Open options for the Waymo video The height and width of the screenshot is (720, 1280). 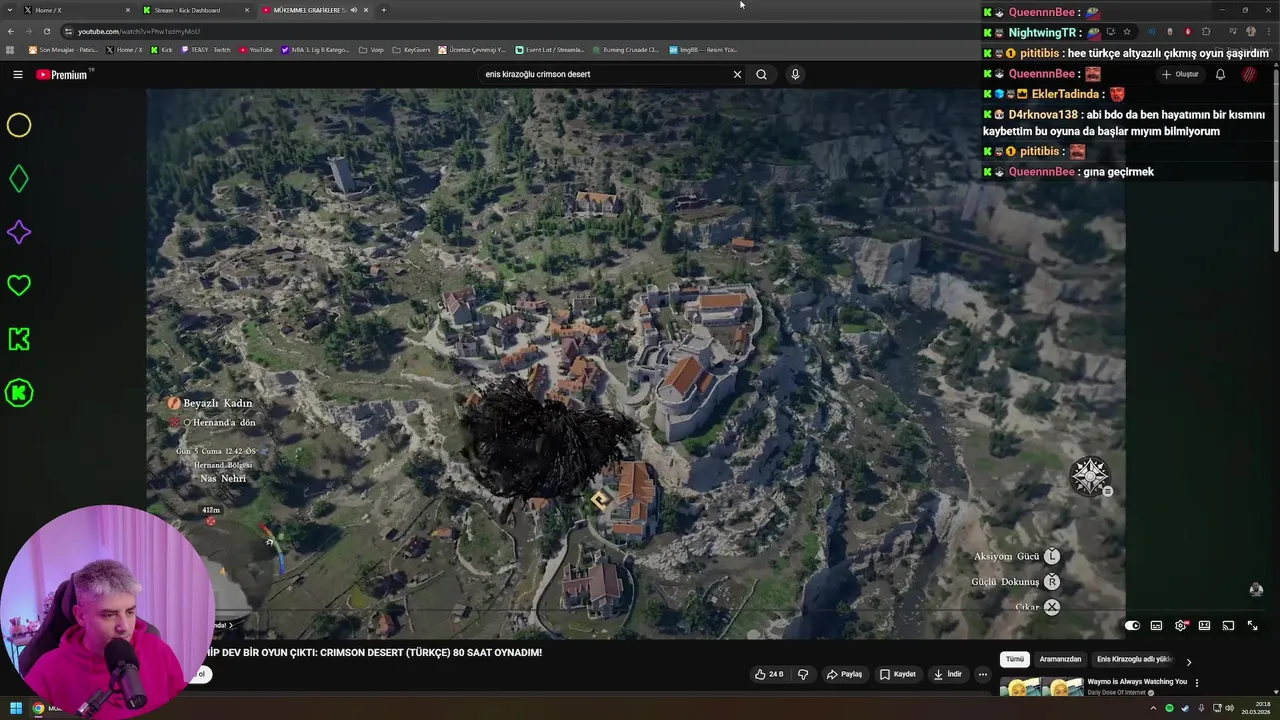click(1196, 683)
